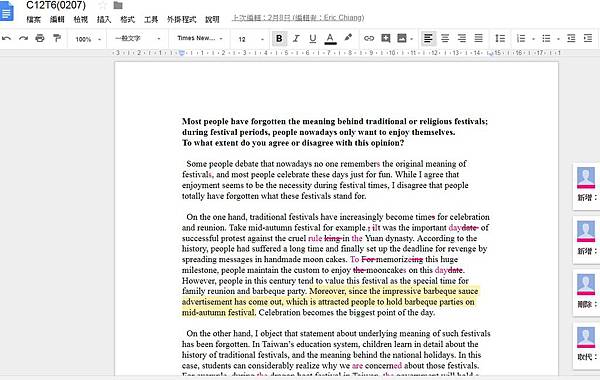
Task: Click the left indent marker on ruler
Action: (x=182, y=53)
